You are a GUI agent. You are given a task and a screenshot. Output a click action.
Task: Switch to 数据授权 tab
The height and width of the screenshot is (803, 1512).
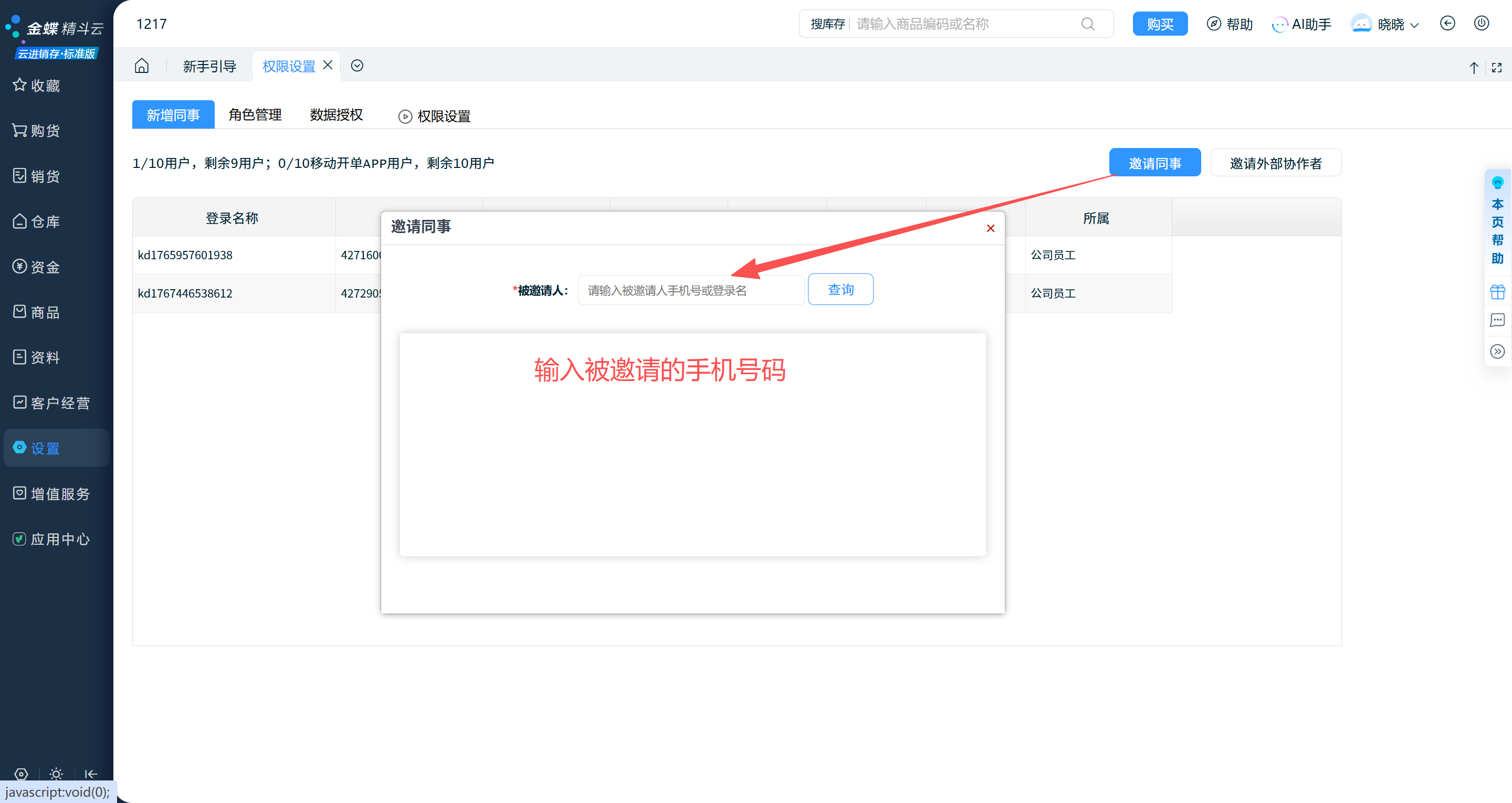pyautogui.click(x=337, y=115)
